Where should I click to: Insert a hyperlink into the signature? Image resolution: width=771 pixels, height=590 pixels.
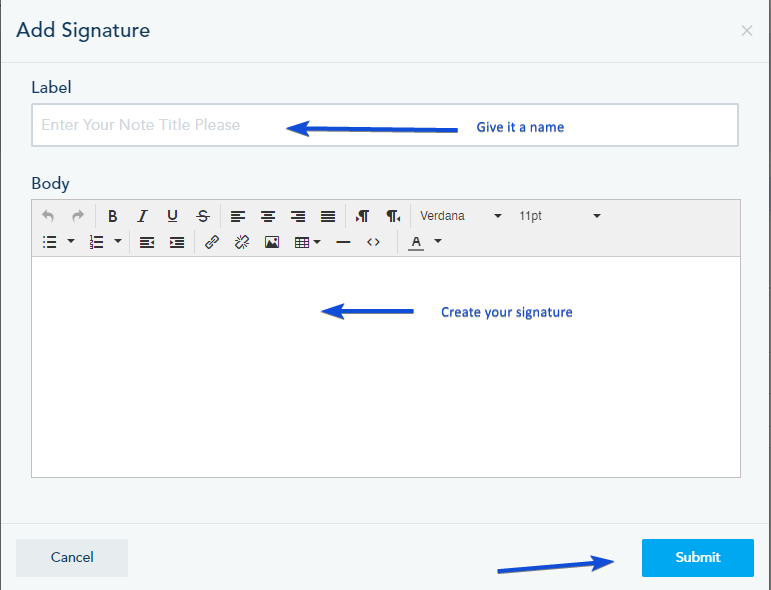[x=212, y=242]
